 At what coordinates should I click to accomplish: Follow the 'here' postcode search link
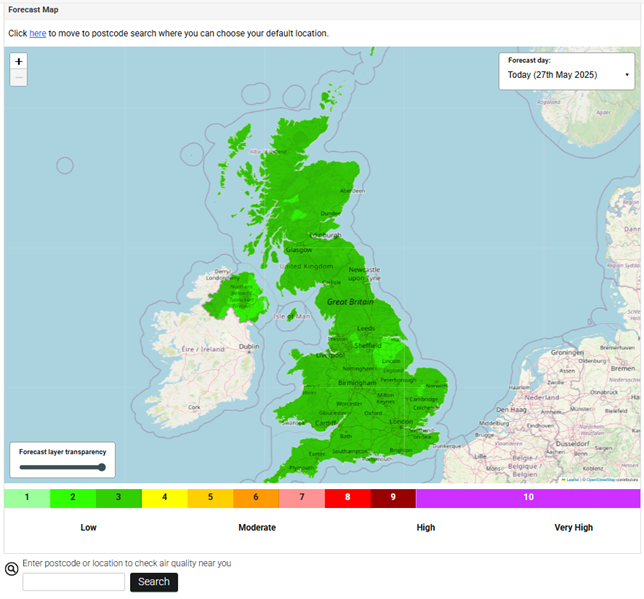(x=37, y=33)
